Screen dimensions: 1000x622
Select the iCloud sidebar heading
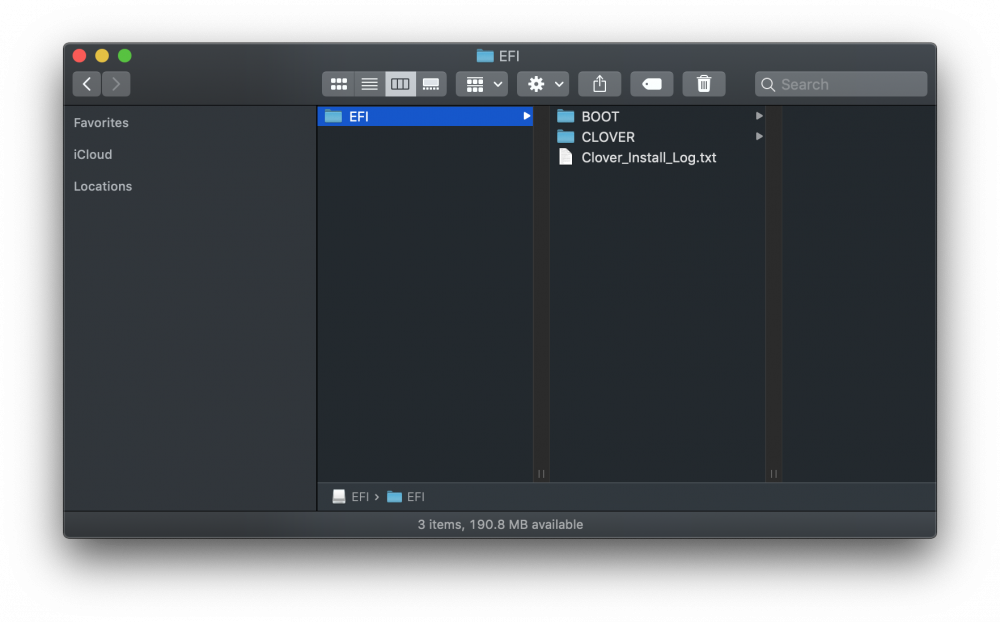click(x=92, y=154)
